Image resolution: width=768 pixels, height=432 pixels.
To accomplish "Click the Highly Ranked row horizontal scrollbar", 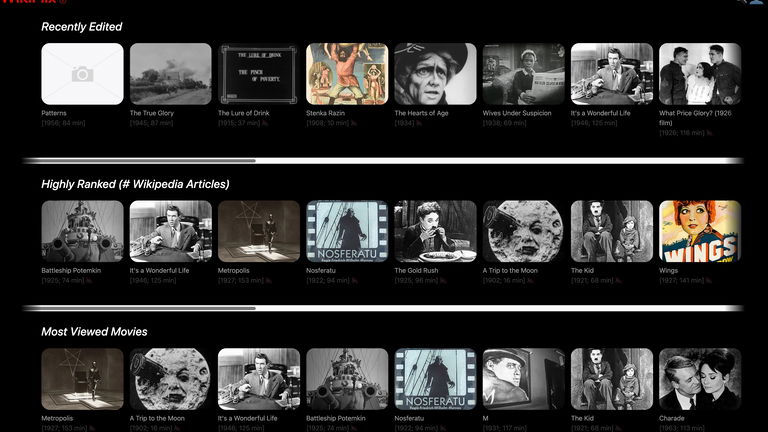I will pyautogui.click(x=140, y=308).
